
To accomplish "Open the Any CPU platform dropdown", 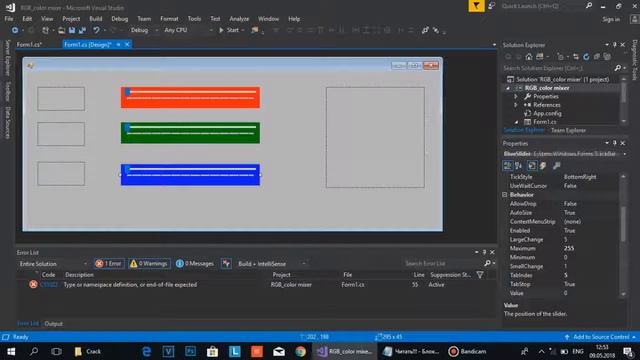I will [x=188, y=30].
